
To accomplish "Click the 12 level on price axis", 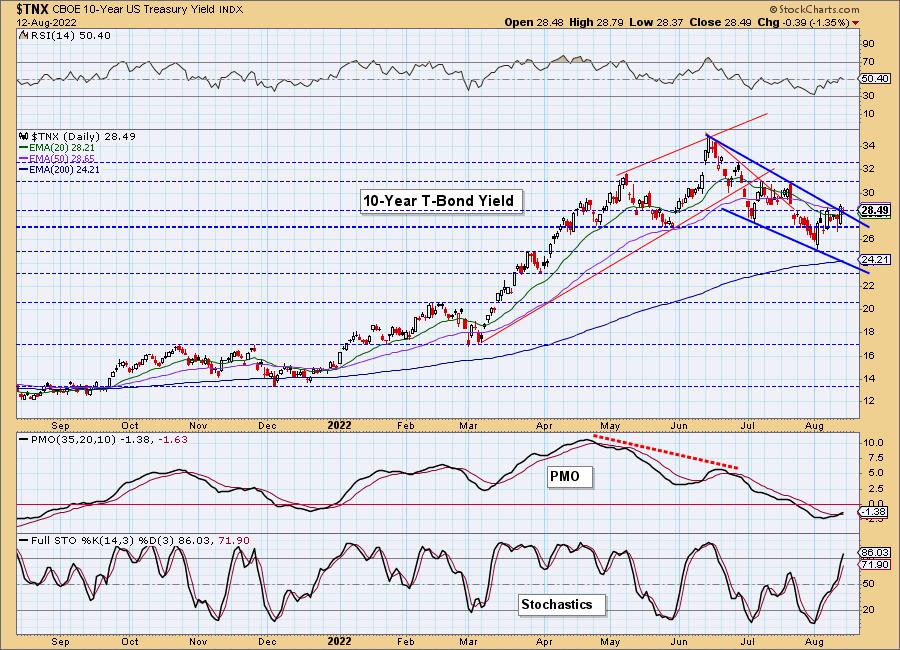I will tap(868, 401).
